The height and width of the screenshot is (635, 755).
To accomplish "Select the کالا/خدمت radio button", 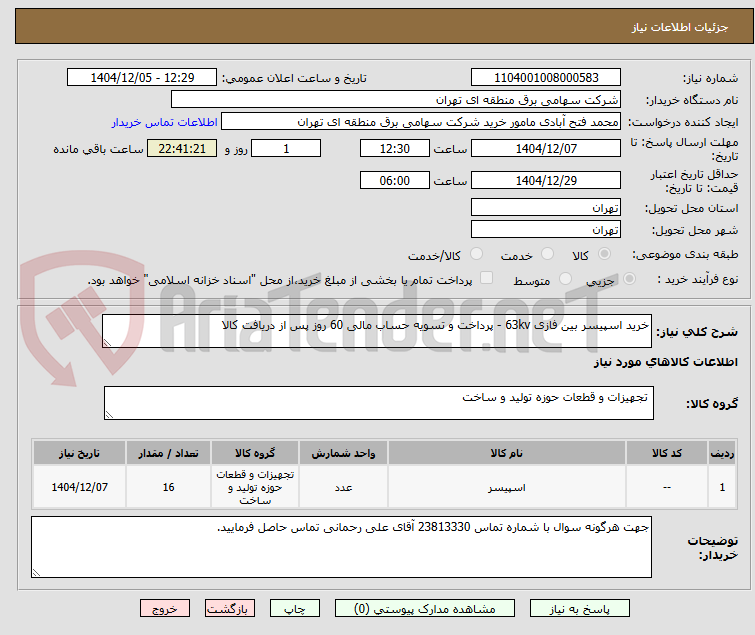I will point(476,254).
